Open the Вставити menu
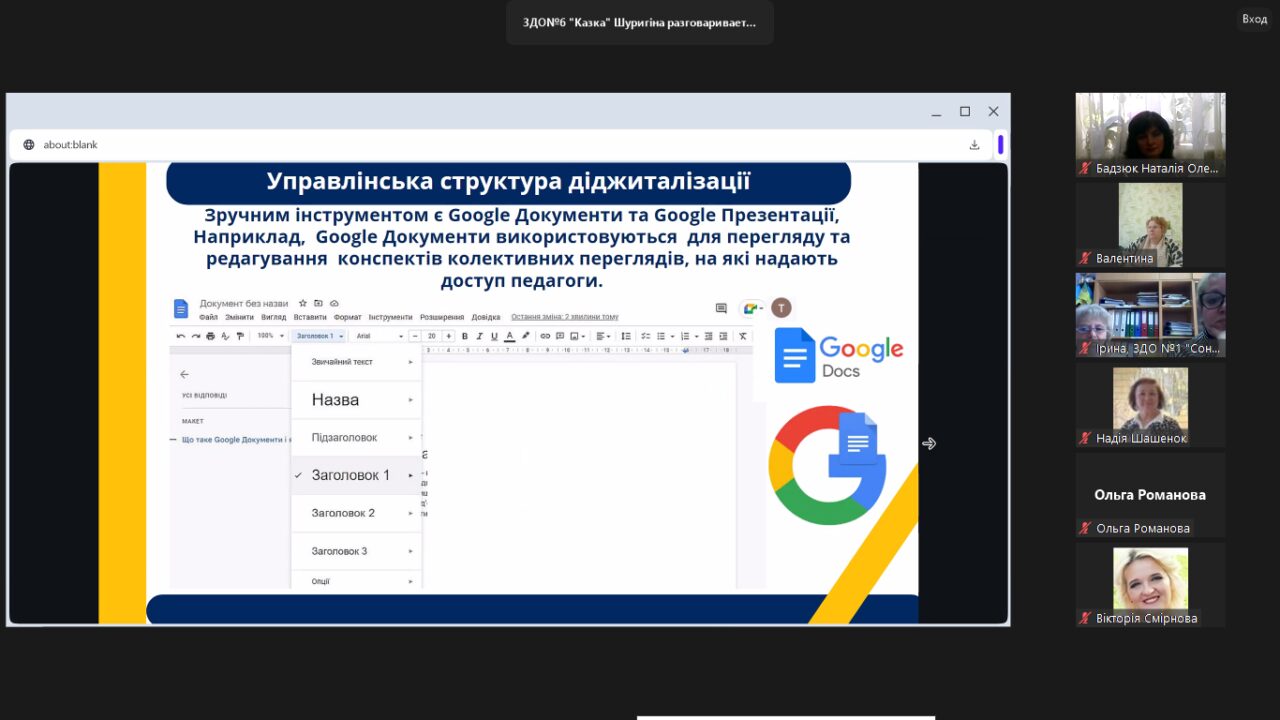The image size is (1280, 720). (310, 317)
